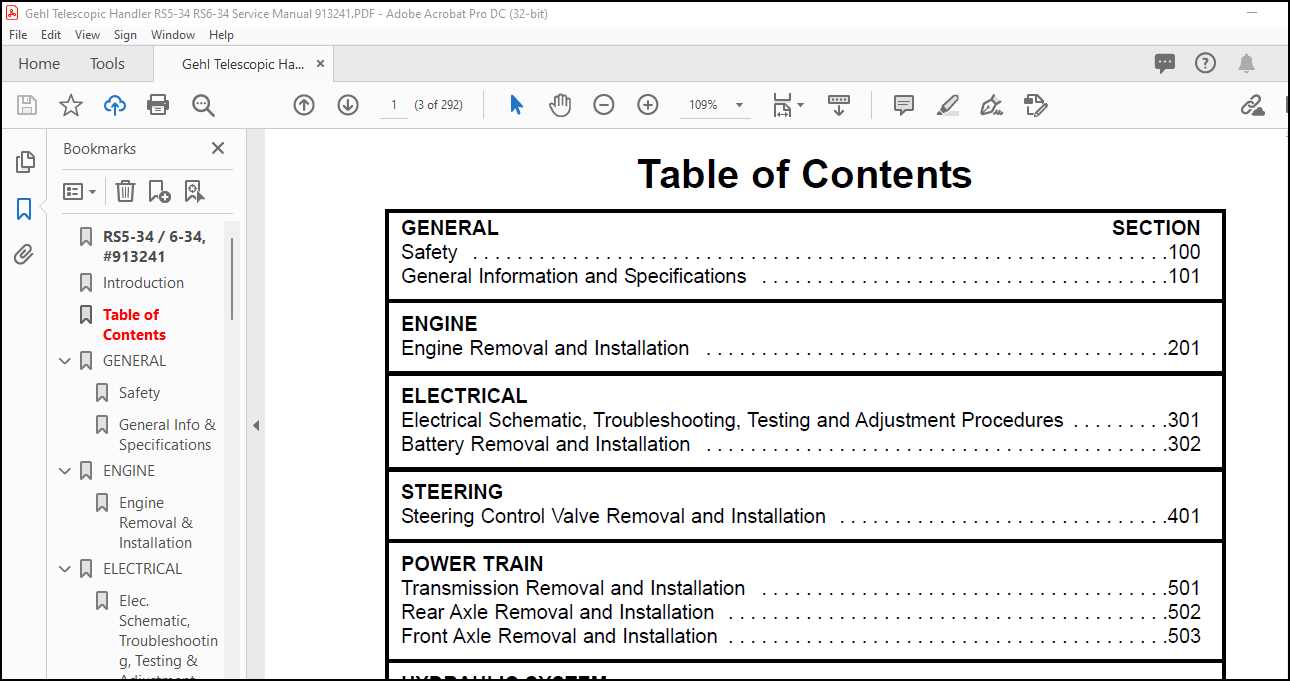Switch to the Tools tab
The width and height of the screenshot is (1290, 681).
(107, 63)
